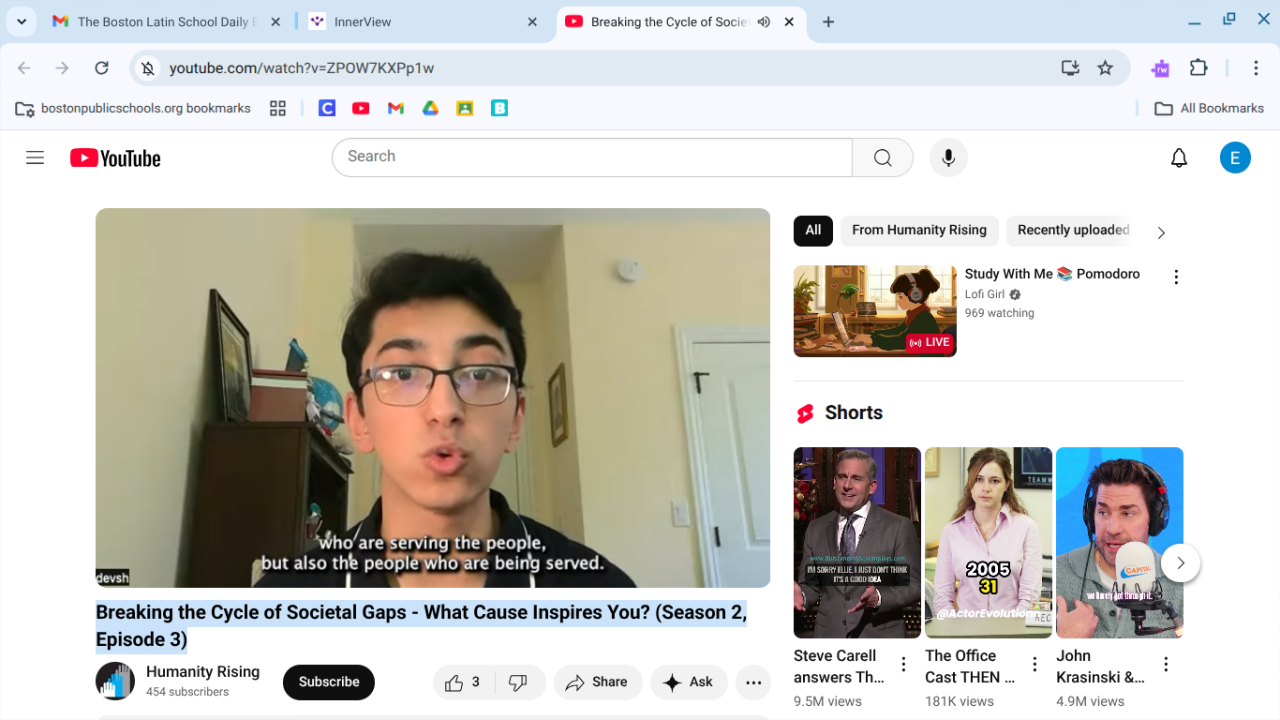1280x720 pixels.
Task: Open more actions for the video
Action: pos(753,682)
